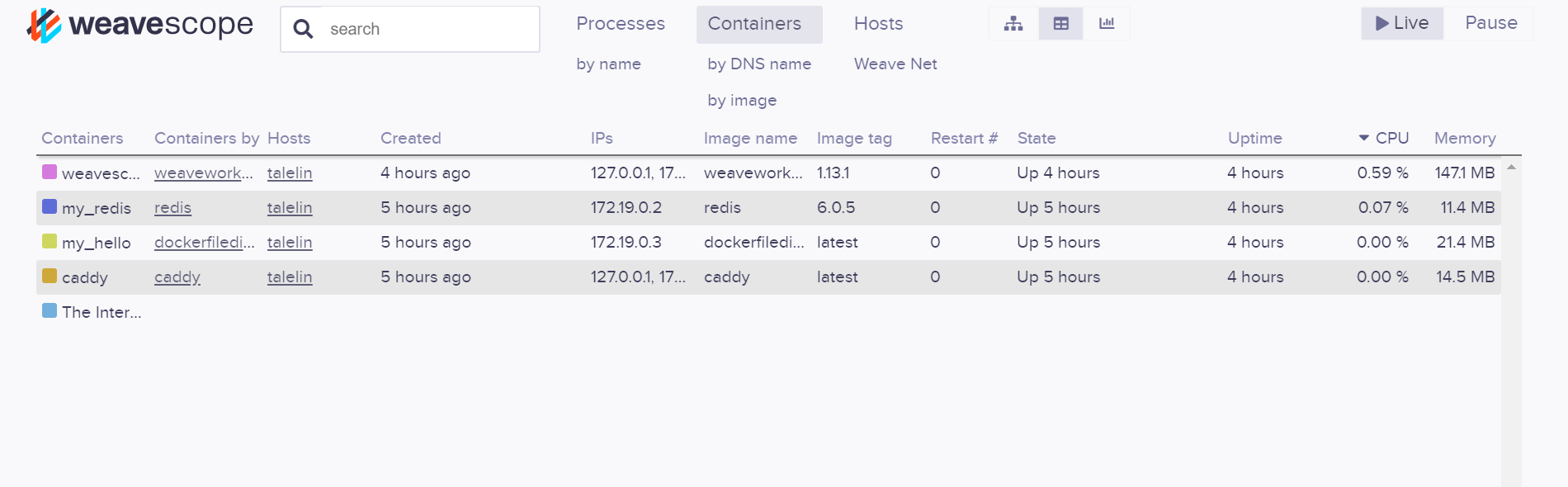1568x487 pixels.
Task: Select the my_hello container name
Action: [x=97, y=243]
